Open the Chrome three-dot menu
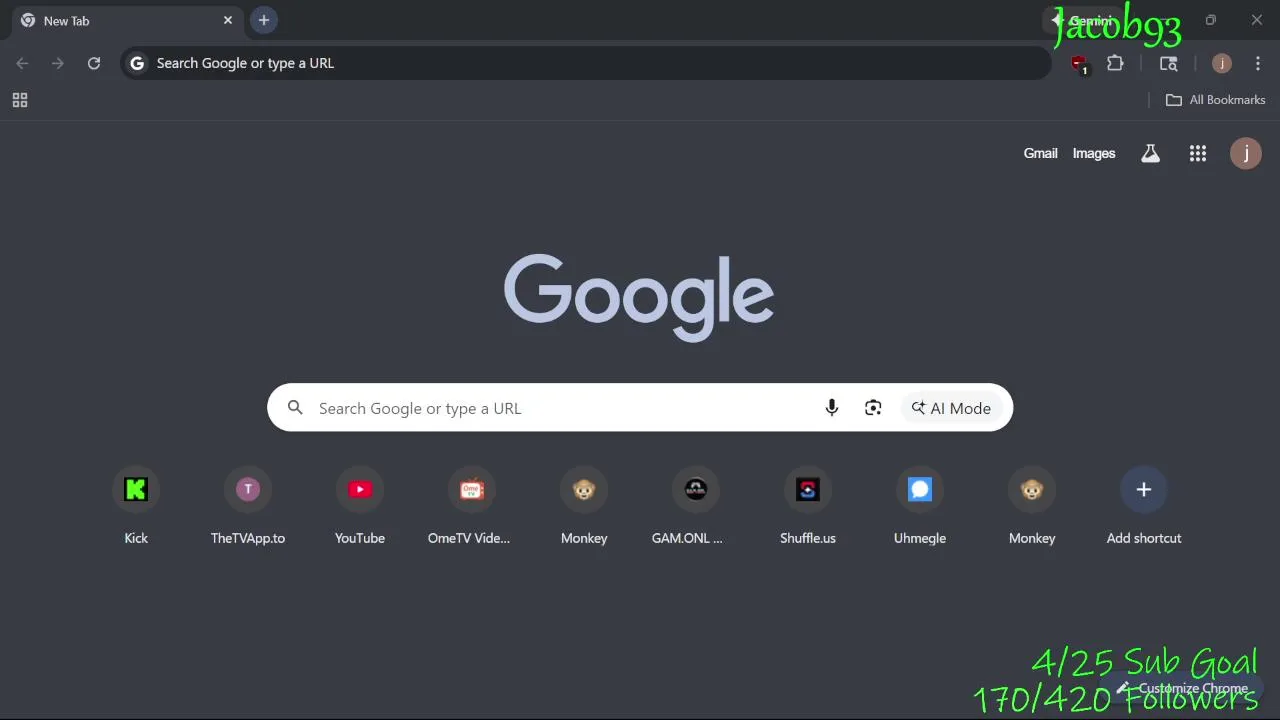Screen dimensions: 1280x720 pos(1258,63)
